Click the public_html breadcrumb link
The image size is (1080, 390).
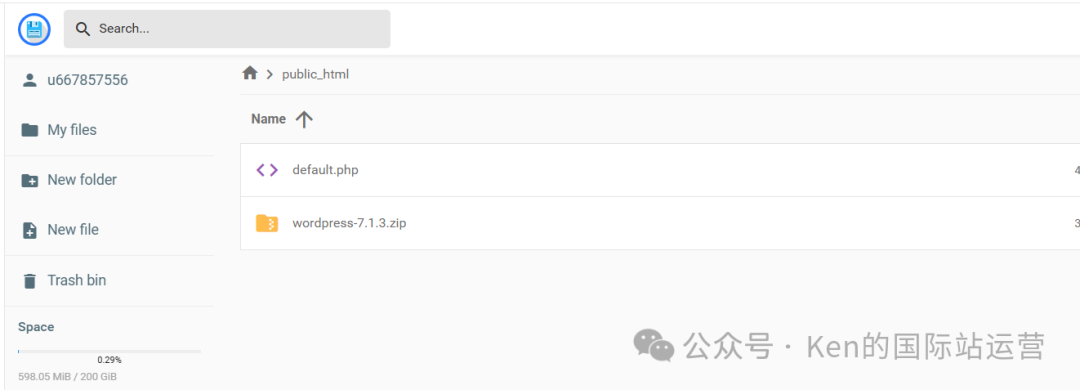315,74
